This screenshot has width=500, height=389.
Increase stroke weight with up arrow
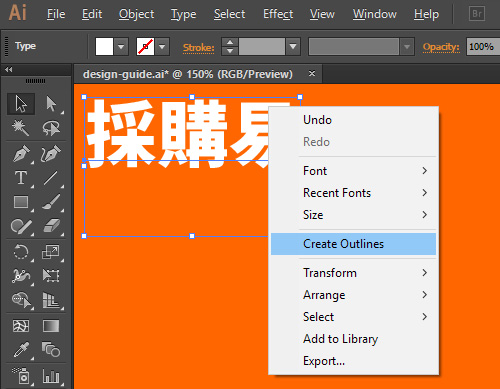click(x=230, y=42)
